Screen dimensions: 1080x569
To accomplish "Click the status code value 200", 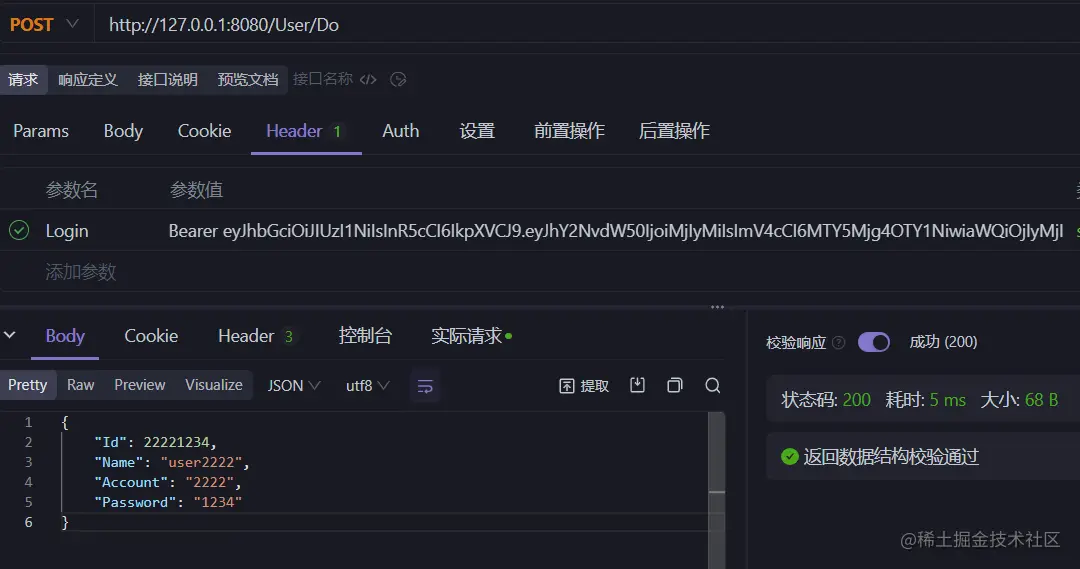I will pos(856,400).
